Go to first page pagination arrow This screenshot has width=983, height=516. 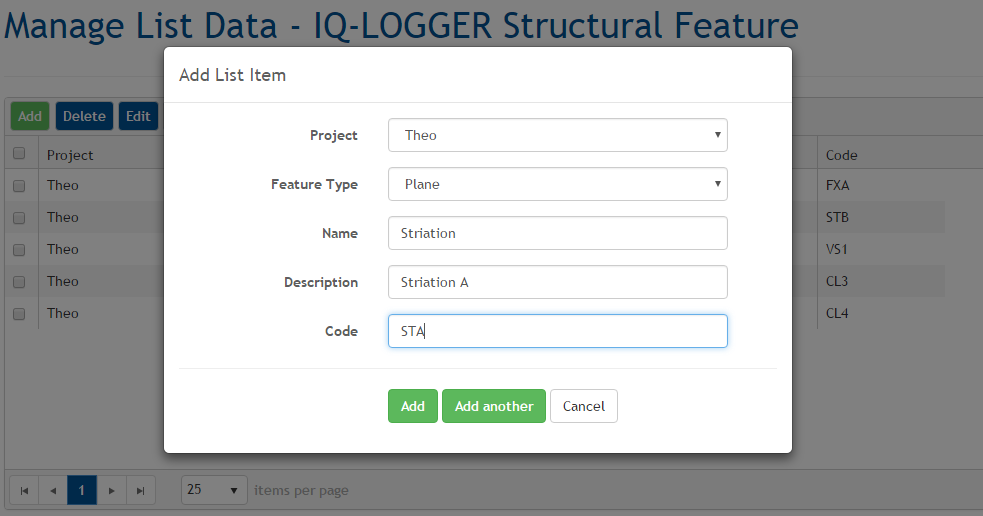pos(24,490)
